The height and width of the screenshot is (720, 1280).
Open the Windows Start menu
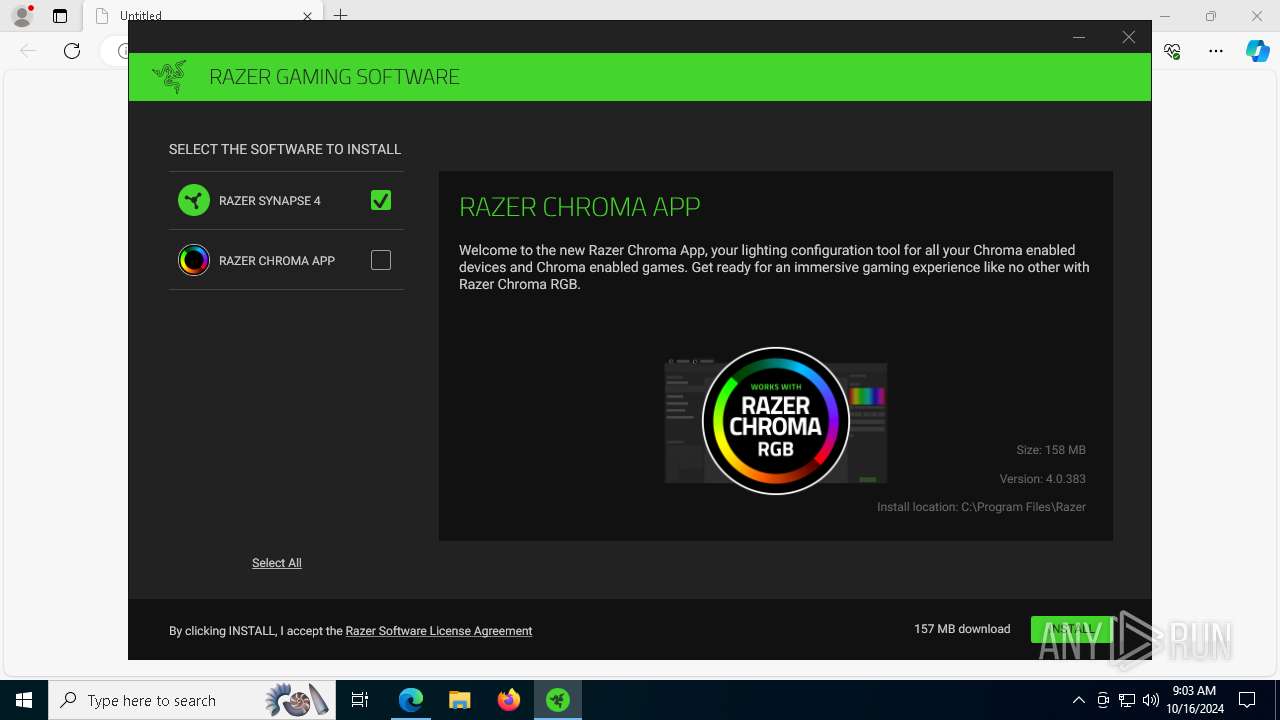pos(24,700)
